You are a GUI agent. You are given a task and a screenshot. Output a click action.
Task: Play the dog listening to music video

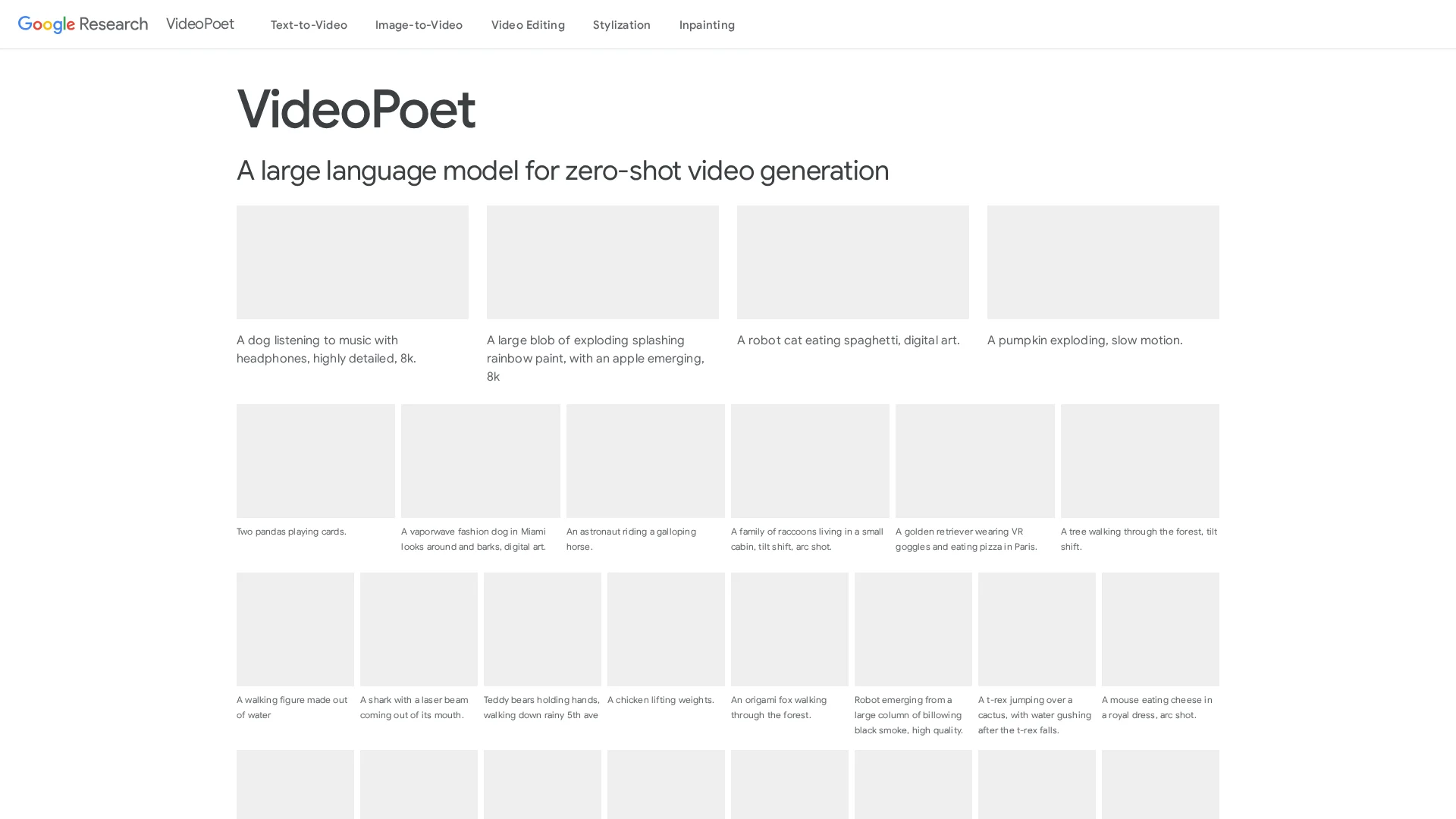pos(353,262)
